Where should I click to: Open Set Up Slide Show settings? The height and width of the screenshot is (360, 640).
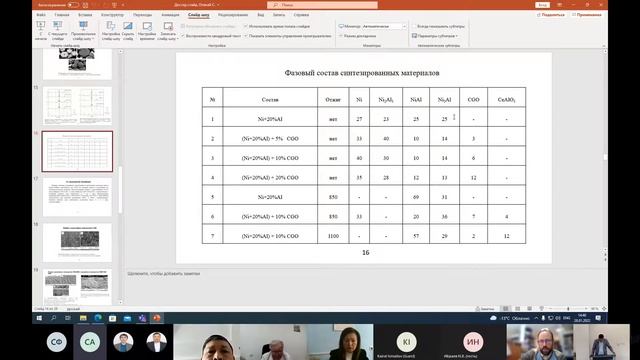111,31
